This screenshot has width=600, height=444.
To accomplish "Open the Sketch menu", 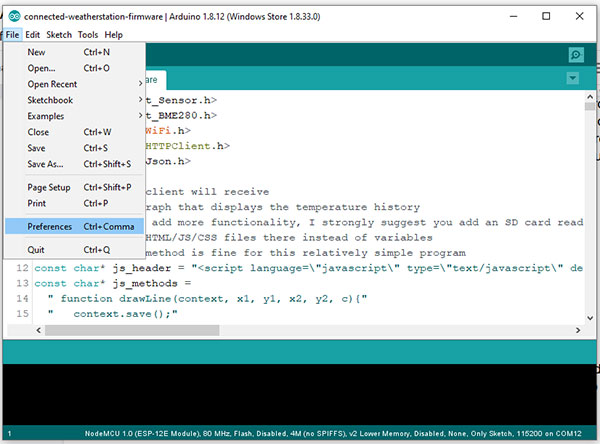I will [x=59, y=35].
